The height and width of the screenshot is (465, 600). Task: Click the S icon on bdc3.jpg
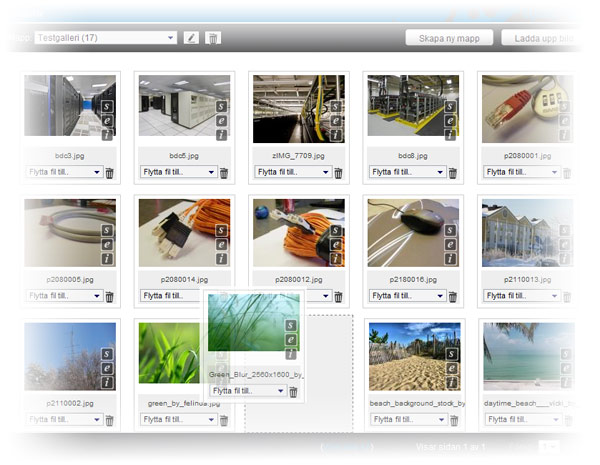click(x=107, y=106)
